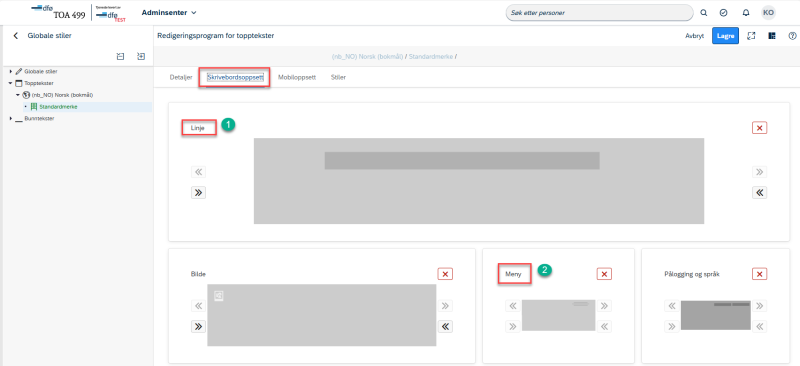The height and width of the screenshot is (366, 800).
Task: Open the KO user avatar menu
Action: [x=768, y=13]
